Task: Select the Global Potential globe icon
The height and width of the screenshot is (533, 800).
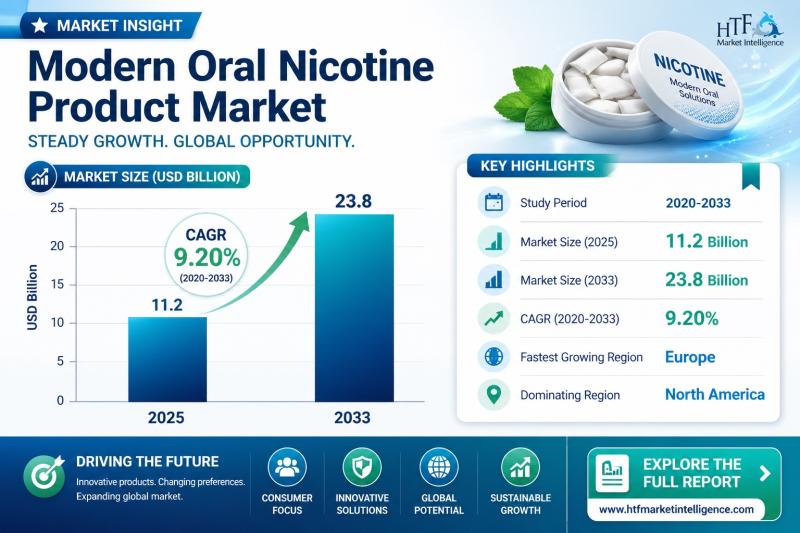Action: point(439,467)
